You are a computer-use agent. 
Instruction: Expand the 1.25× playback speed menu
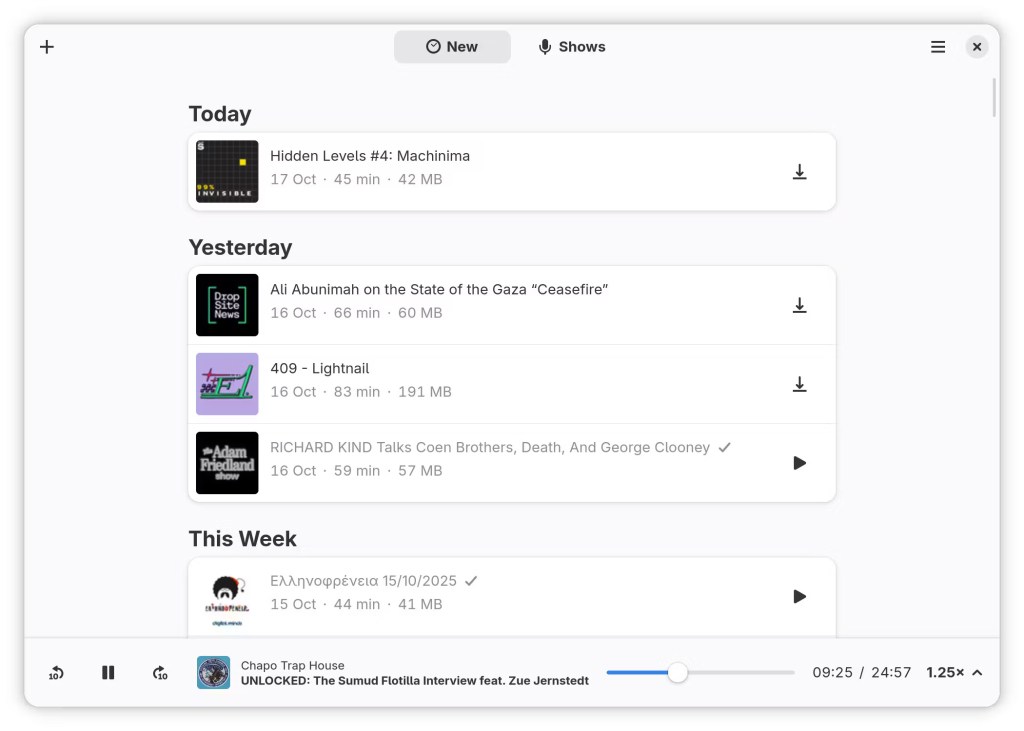[x=954, y=673]
